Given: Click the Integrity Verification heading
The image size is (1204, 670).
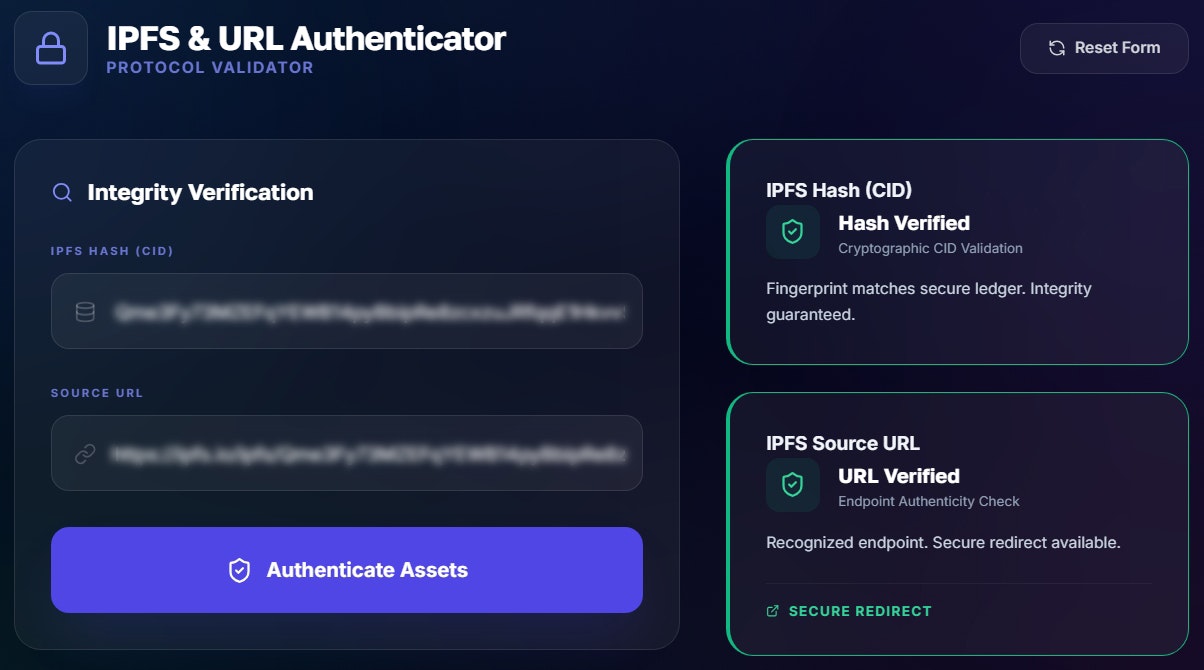Looking at the screenshot, I should tap(200, 192).
